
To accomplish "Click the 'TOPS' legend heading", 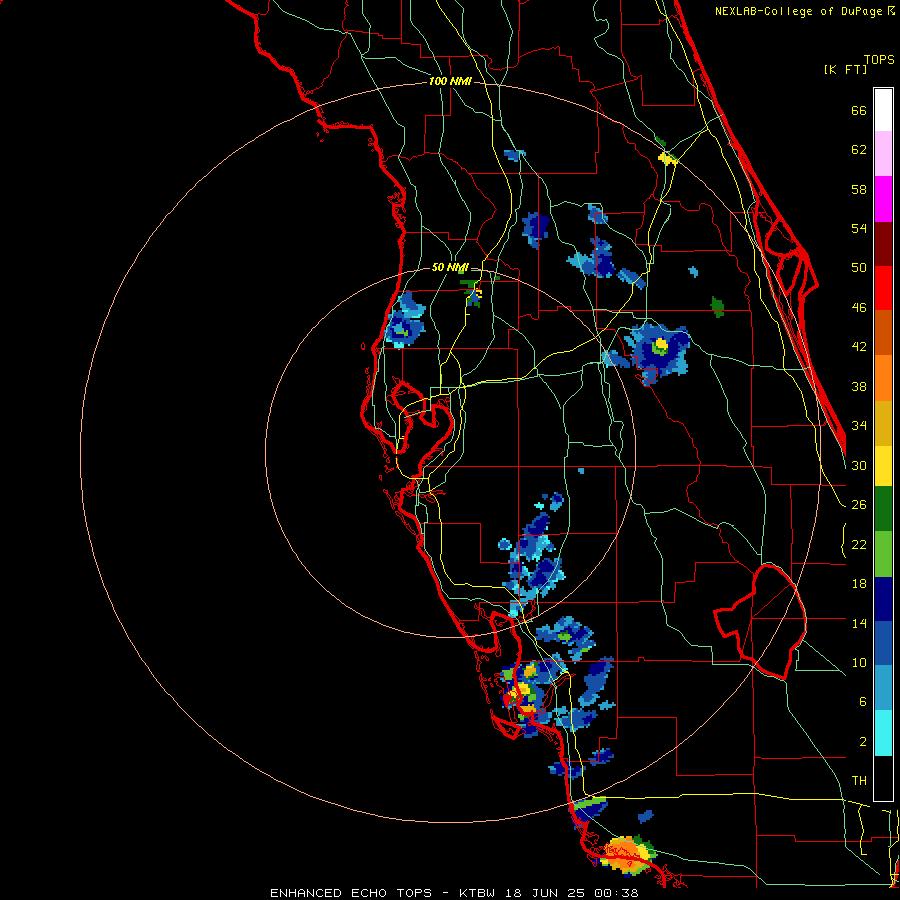I will point(879,60).
